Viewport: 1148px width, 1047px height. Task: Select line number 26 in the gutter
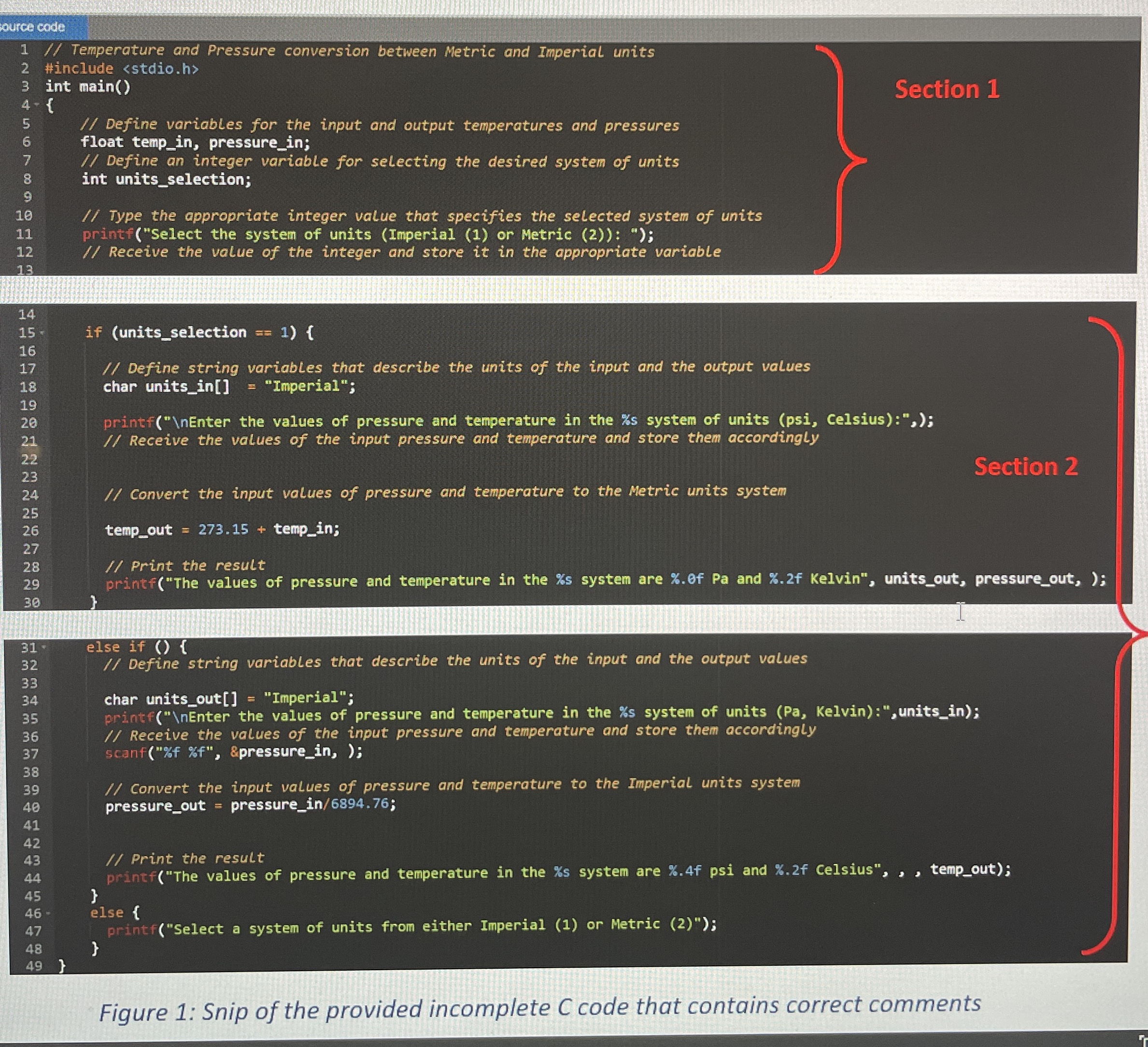[x=32, y=531]
